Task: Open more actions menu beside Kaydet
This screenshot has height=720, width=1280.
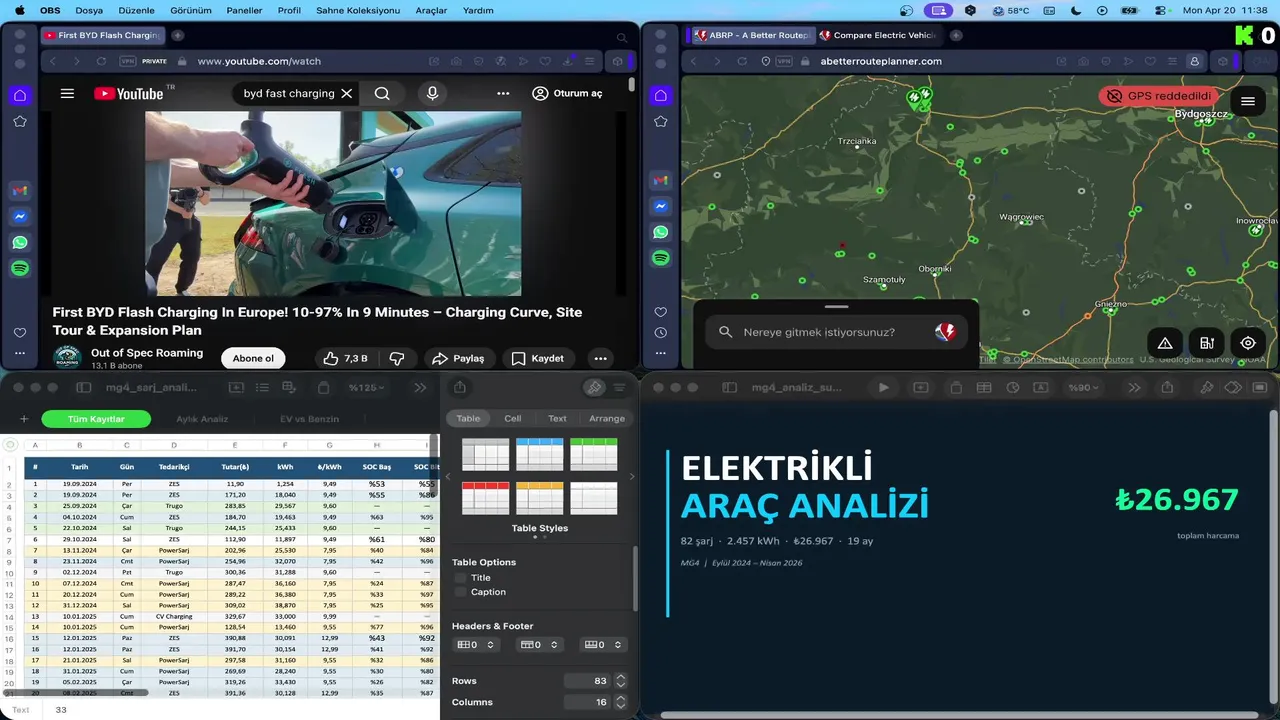Action: pyautogui.click(x=600, y=358)
